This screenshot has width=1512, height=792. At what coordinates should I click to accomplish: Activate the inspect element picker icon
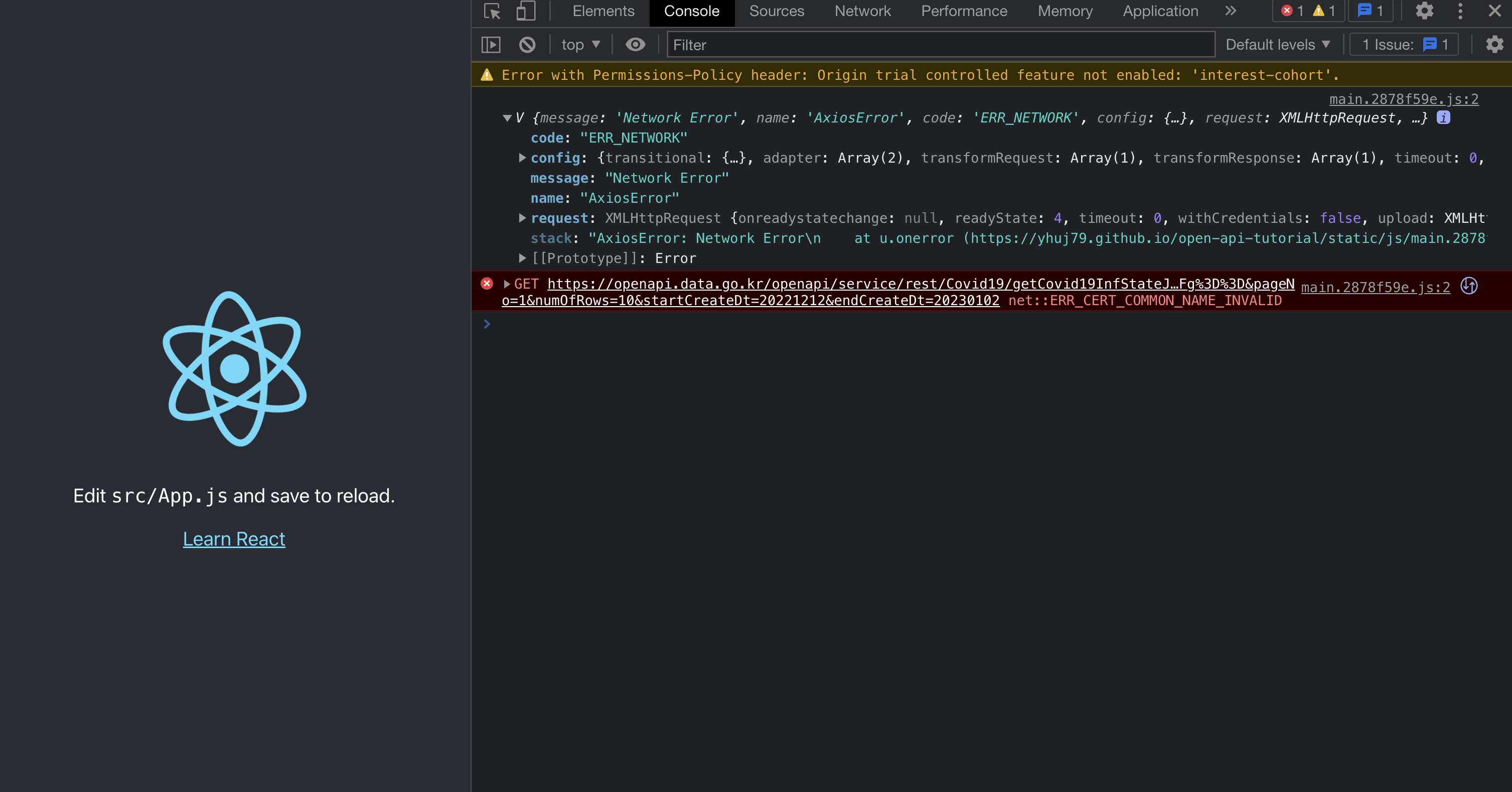492,11
